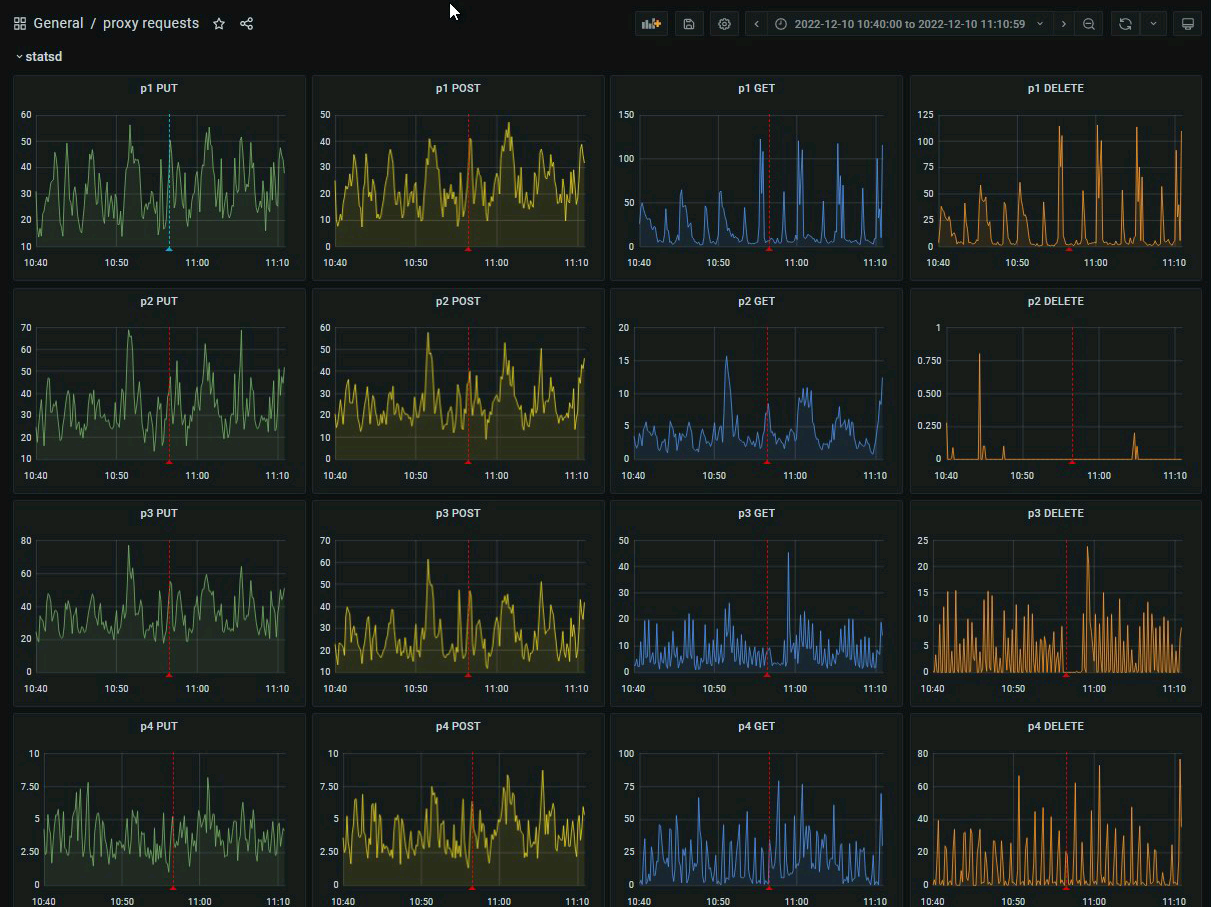The image size is (1211, 907).
Task: Shift time range backward
Action: 757,24
